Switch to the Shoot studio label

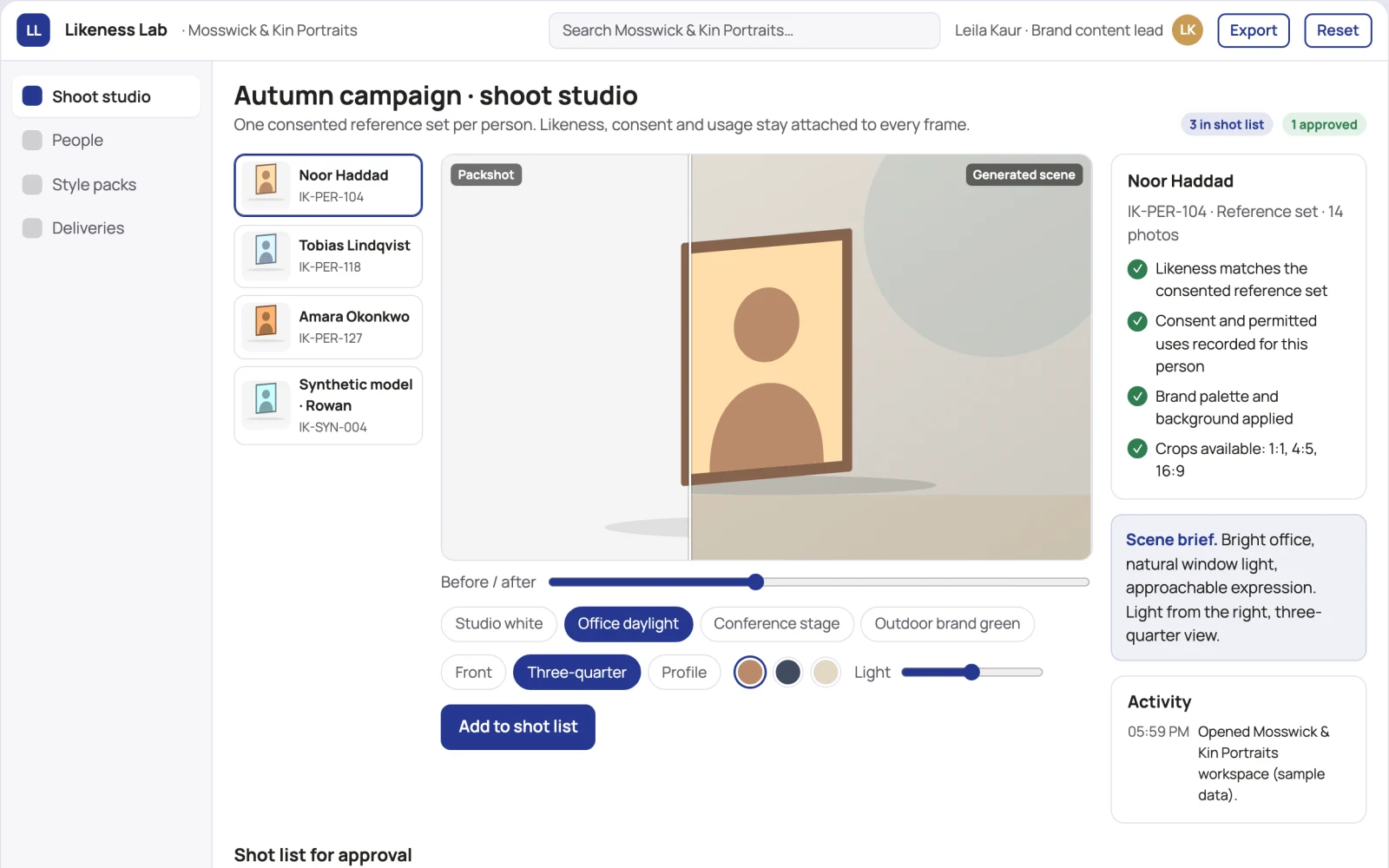[102, 96]
